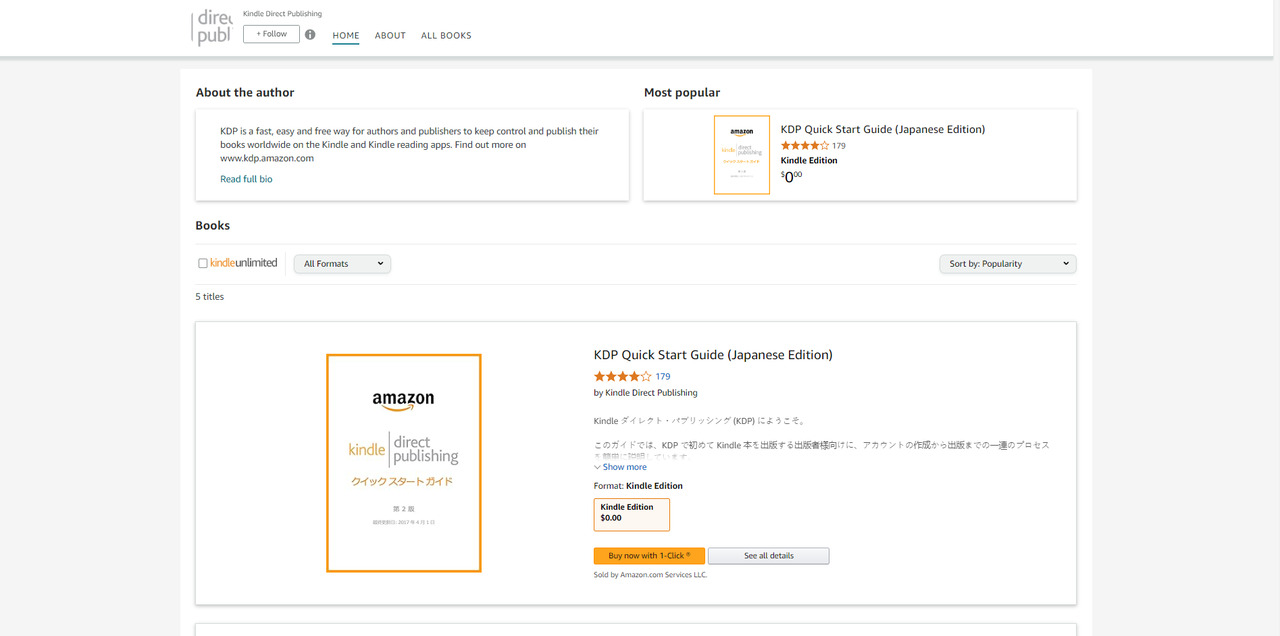Open the All Formats dropdown
Screen dimensions: 1280x636
click(x=342, y=263)
